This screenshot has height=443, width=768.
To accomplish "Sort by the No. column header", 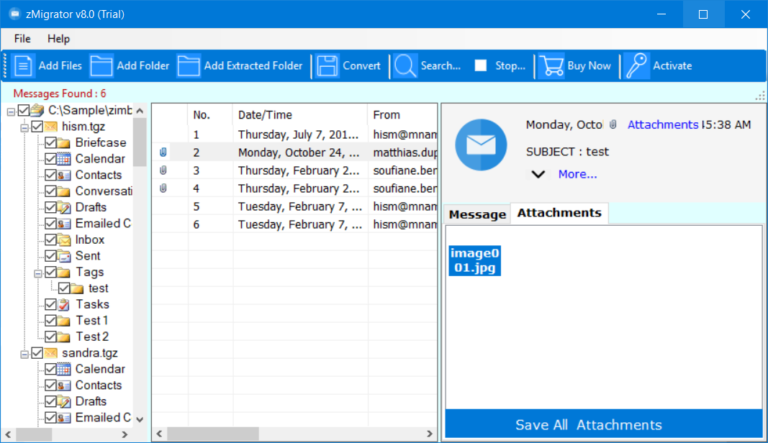I will pyautogui.click(x=210, y=115).
